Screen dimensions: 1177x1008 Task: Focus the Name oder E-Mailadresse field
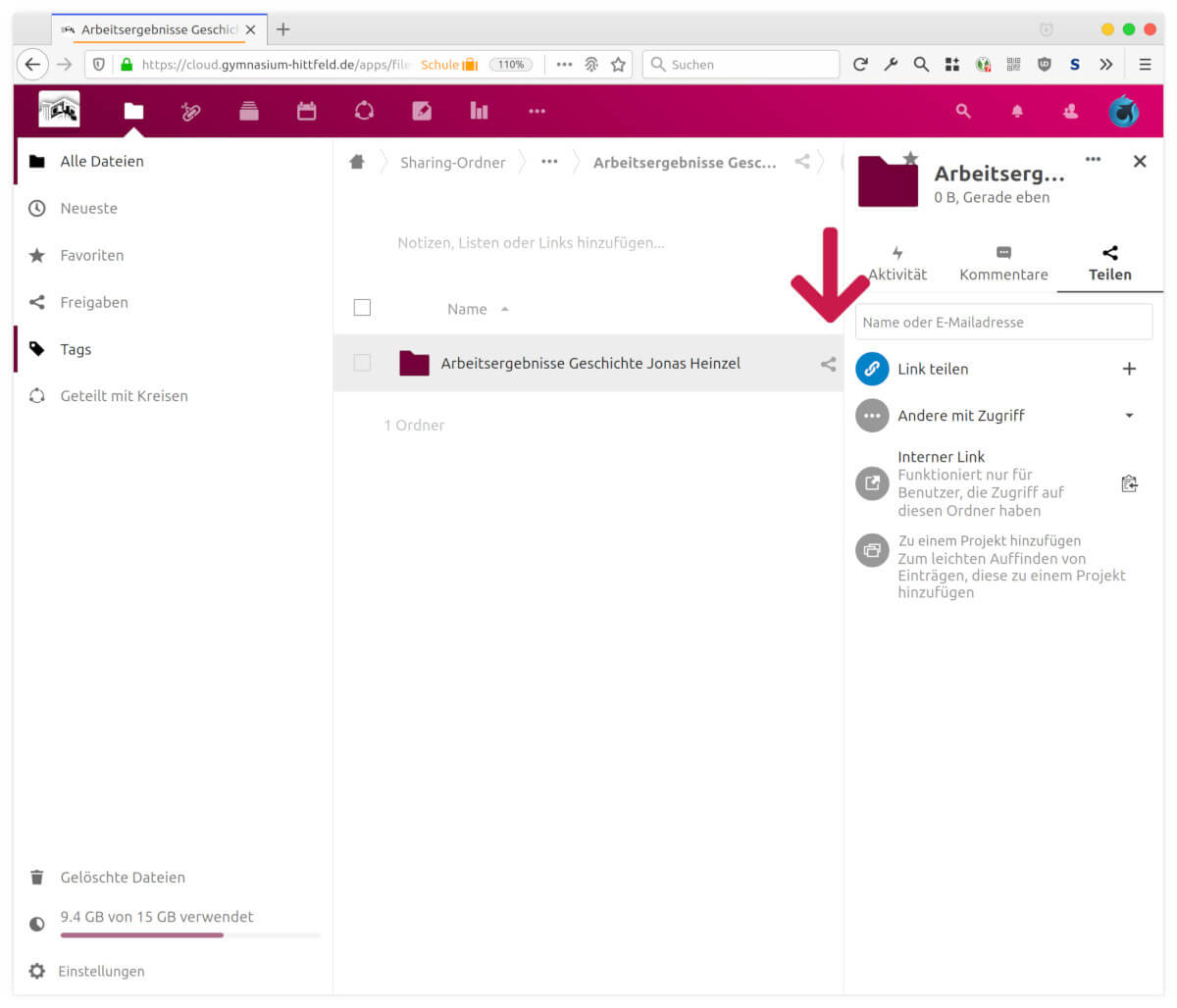point(1003,322)
